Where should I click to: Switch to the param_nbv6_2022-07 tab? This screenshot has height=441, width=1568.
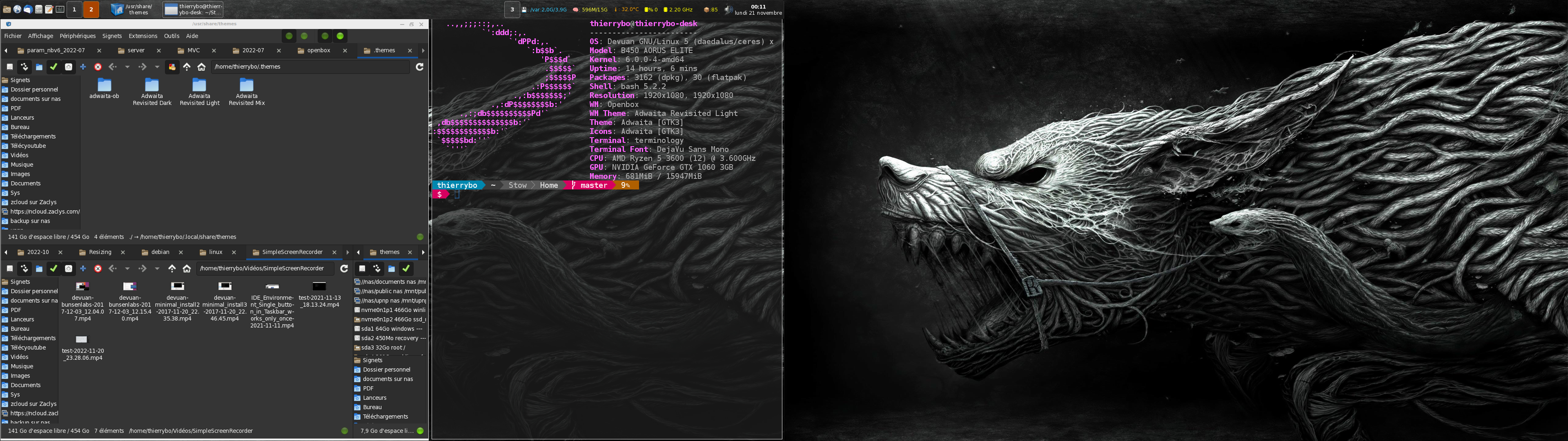click(x=56, y=51)
